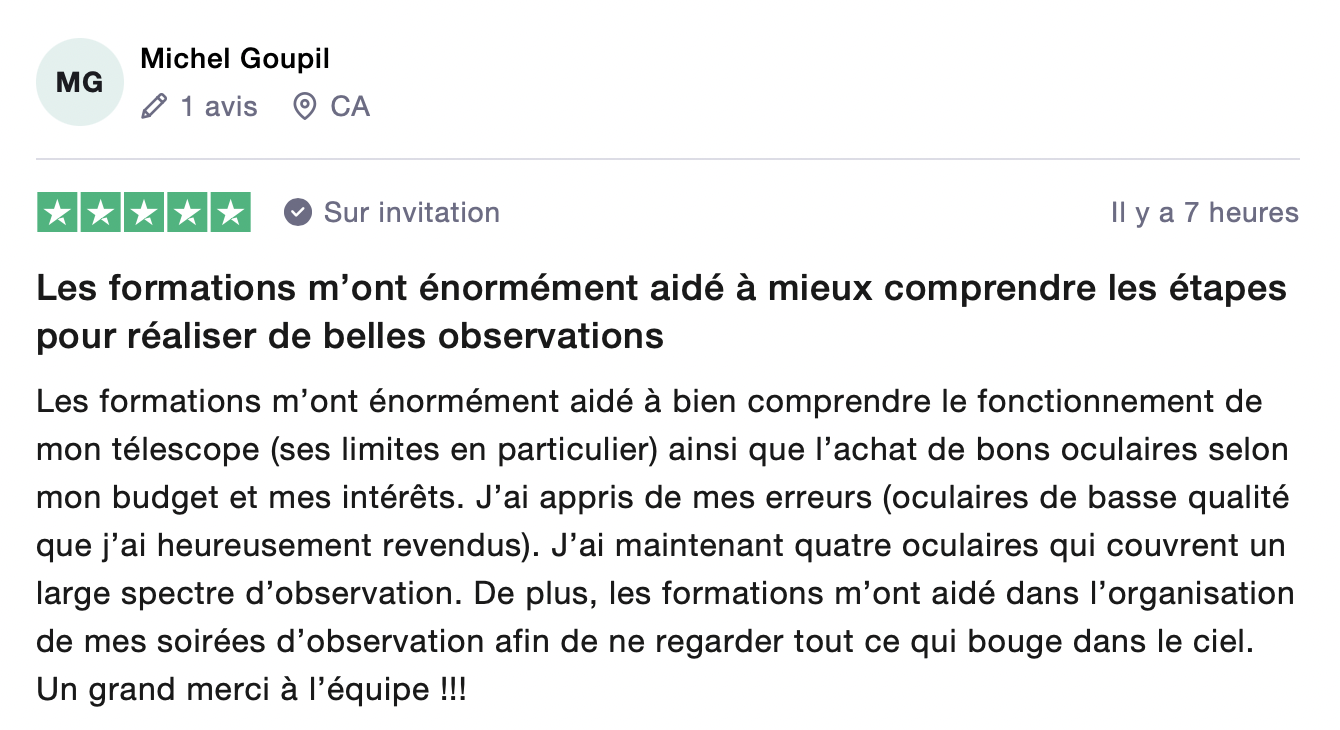Click the verified checkmark badge icon
Viewport: 1340px width, 730px height.
pos(297,213)
